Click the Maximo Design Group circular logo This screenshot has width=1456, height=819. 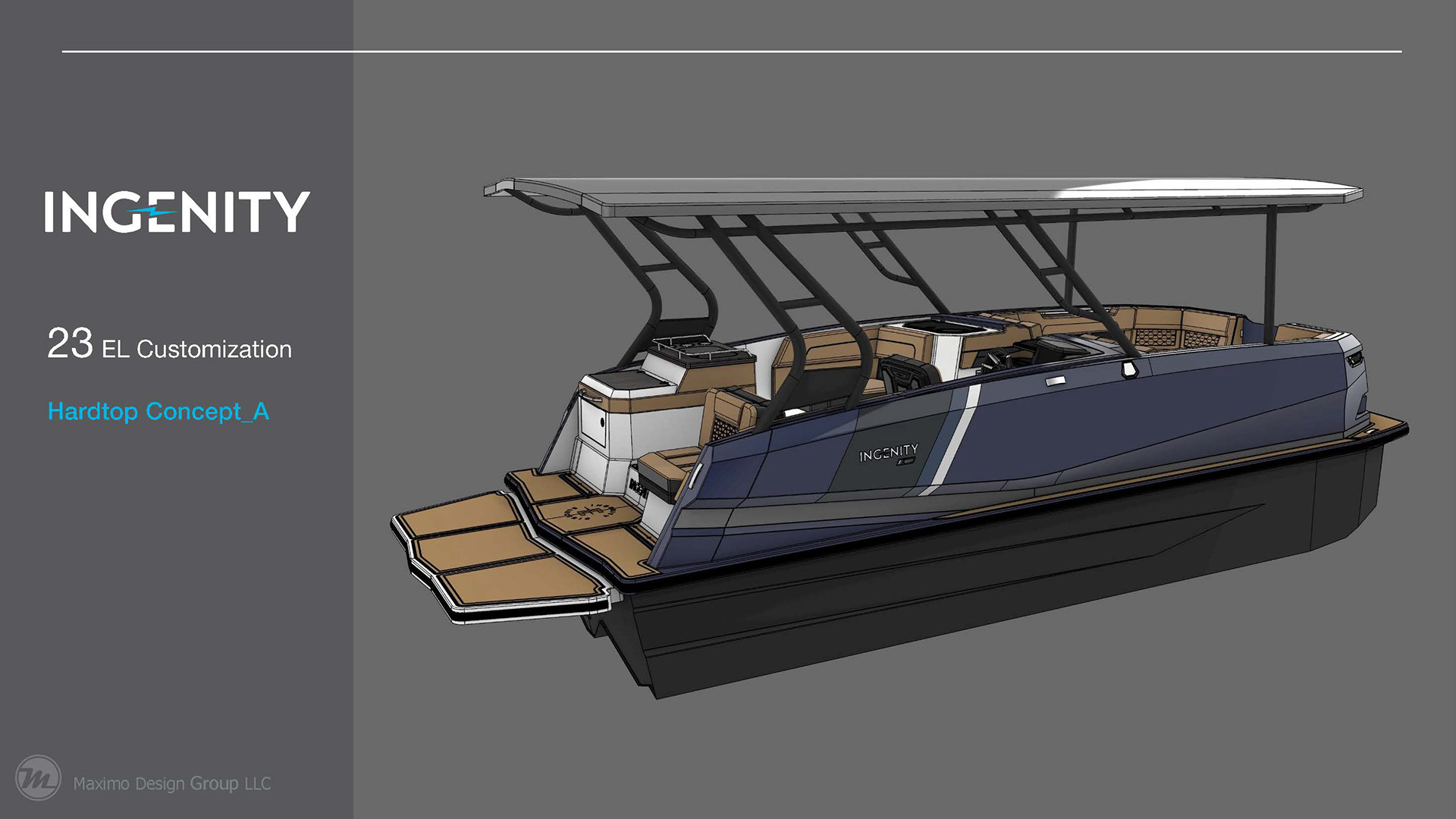(38, 778)
